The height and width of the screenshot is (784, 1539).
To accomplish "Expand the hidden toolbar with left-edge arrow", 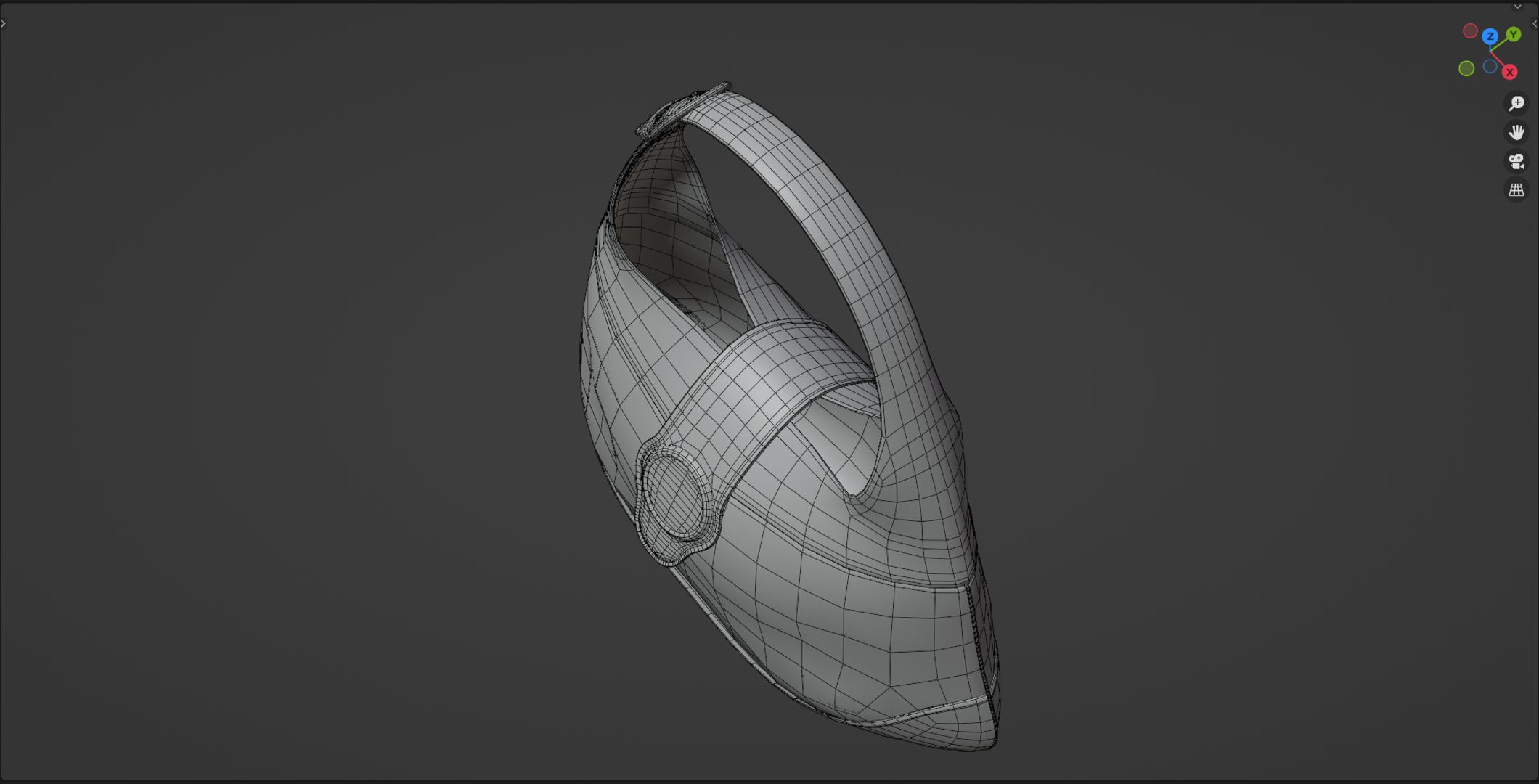I will (4, 23).
